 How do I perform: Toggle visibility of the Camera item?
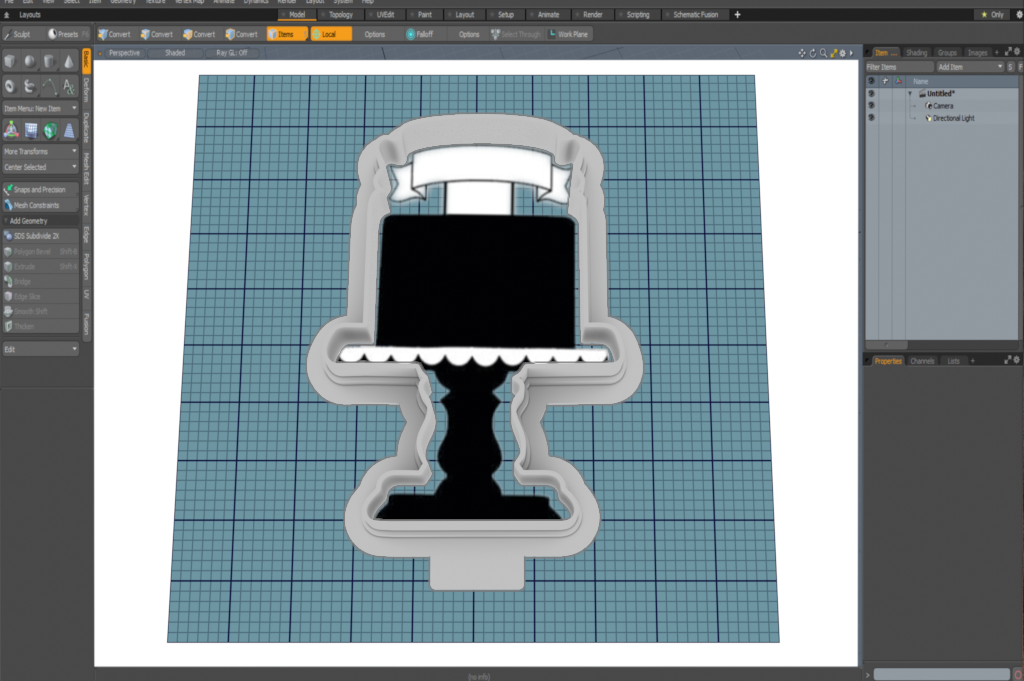tap(871, 105)
